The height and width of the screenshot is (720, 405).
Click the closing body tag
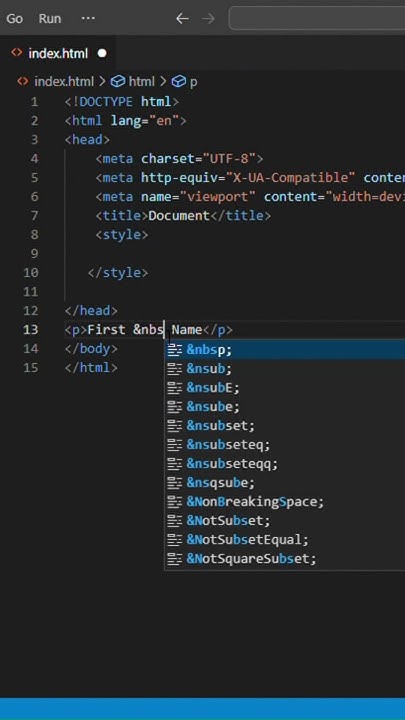coord(91,349)
